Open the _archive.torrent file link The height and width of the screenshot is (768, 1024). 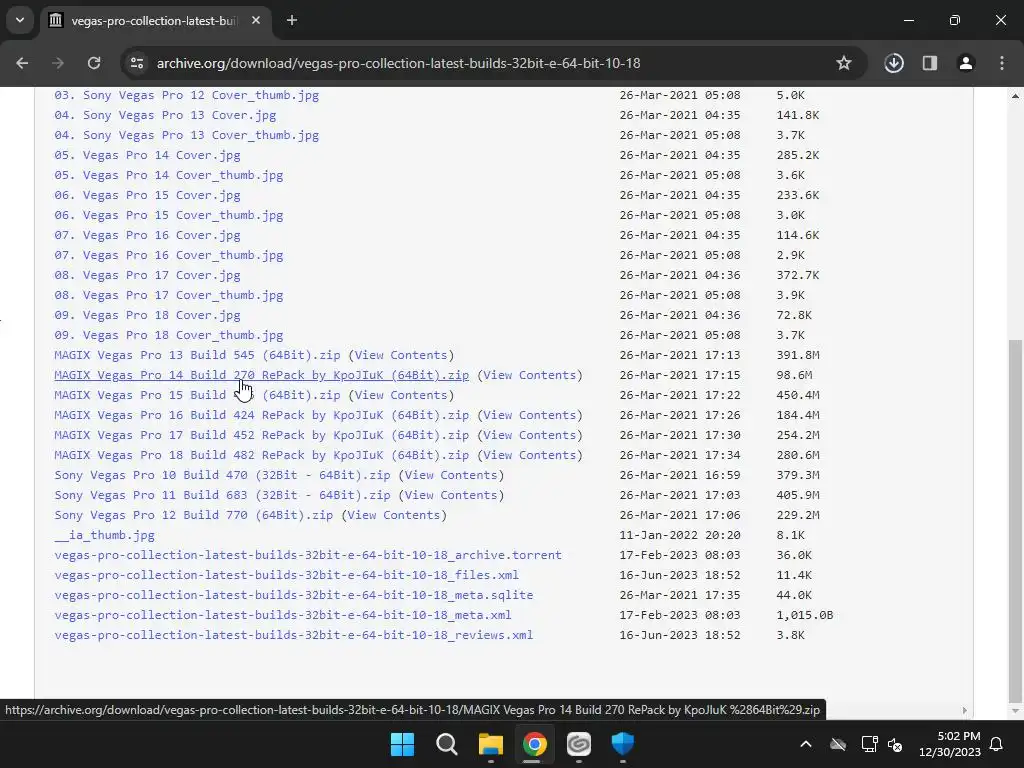(x=308, y=555)
